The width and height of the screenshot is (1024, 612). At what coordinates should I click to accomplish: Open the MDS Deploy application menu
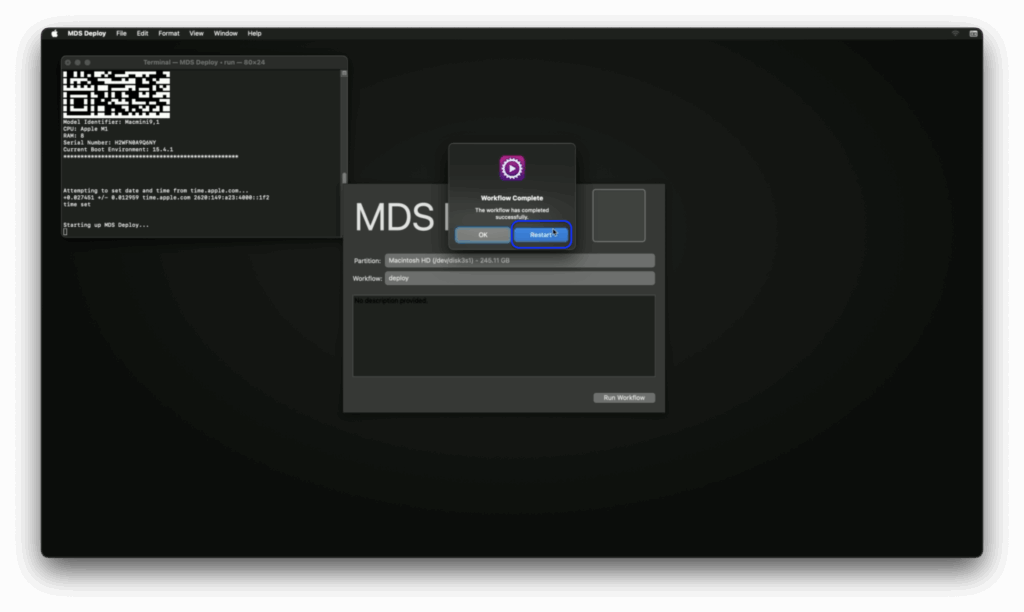86,33
